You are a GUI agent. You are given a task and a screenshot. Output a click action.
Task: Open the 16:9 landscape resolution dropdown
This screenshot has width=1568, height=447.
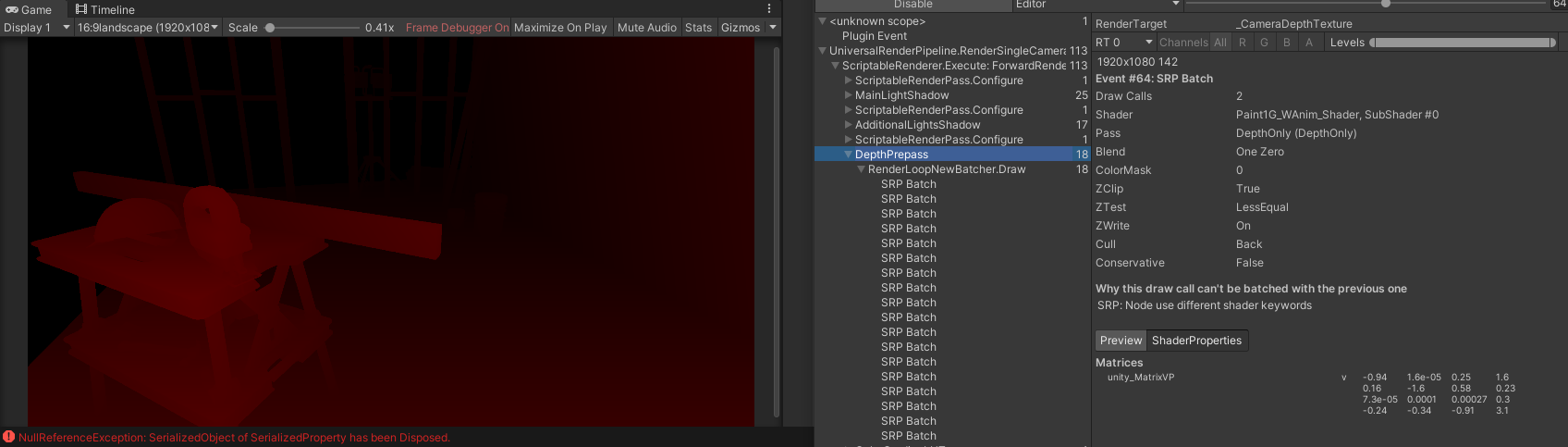tap(148, 28)
